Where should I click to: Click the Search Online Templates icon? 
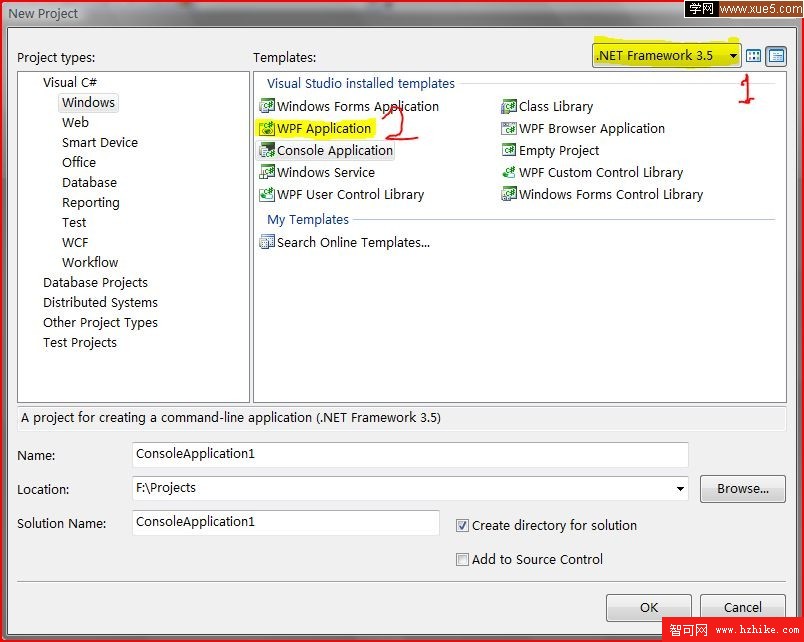coord(267,242)
